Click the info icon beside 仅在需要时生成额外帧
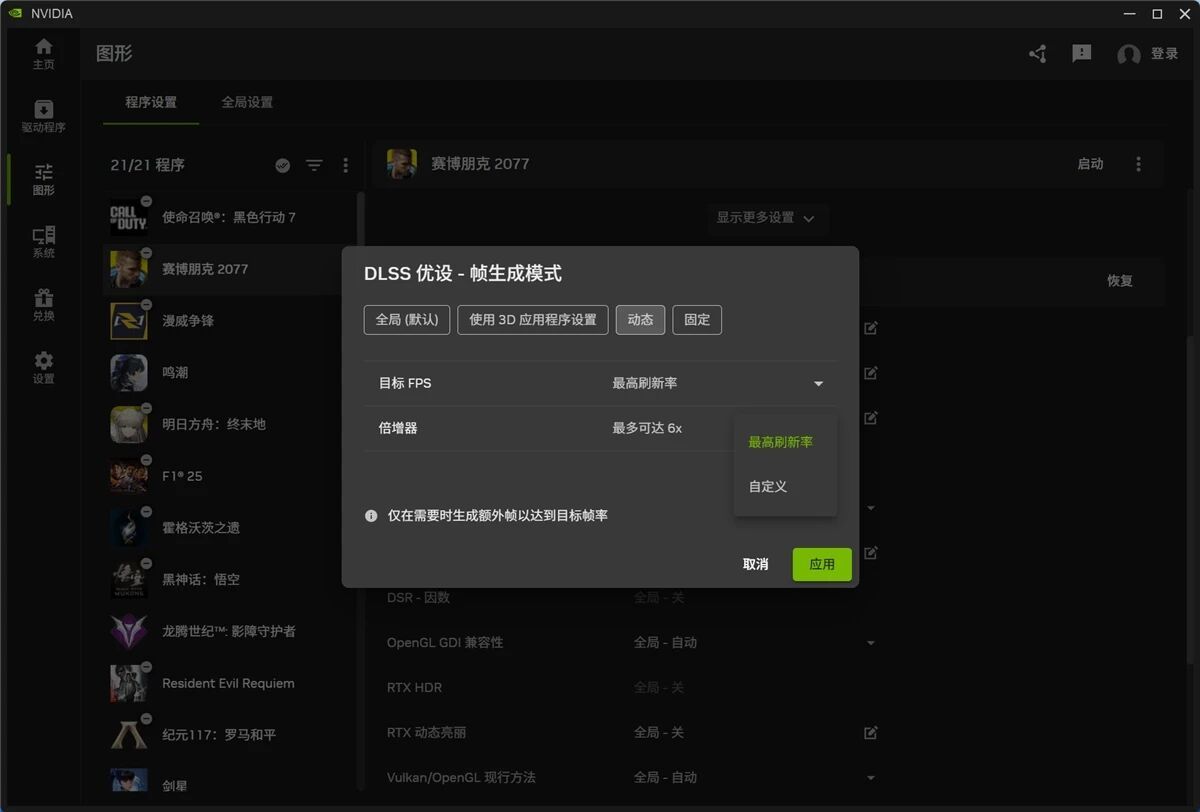 371,516
